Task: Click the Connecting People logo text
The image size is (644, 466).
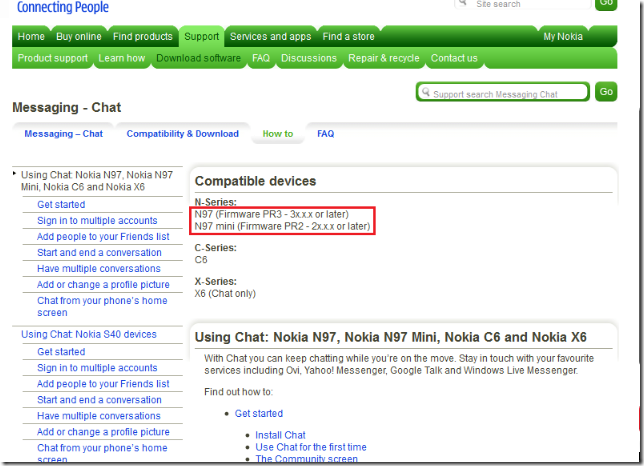Action: coord(63,7)
